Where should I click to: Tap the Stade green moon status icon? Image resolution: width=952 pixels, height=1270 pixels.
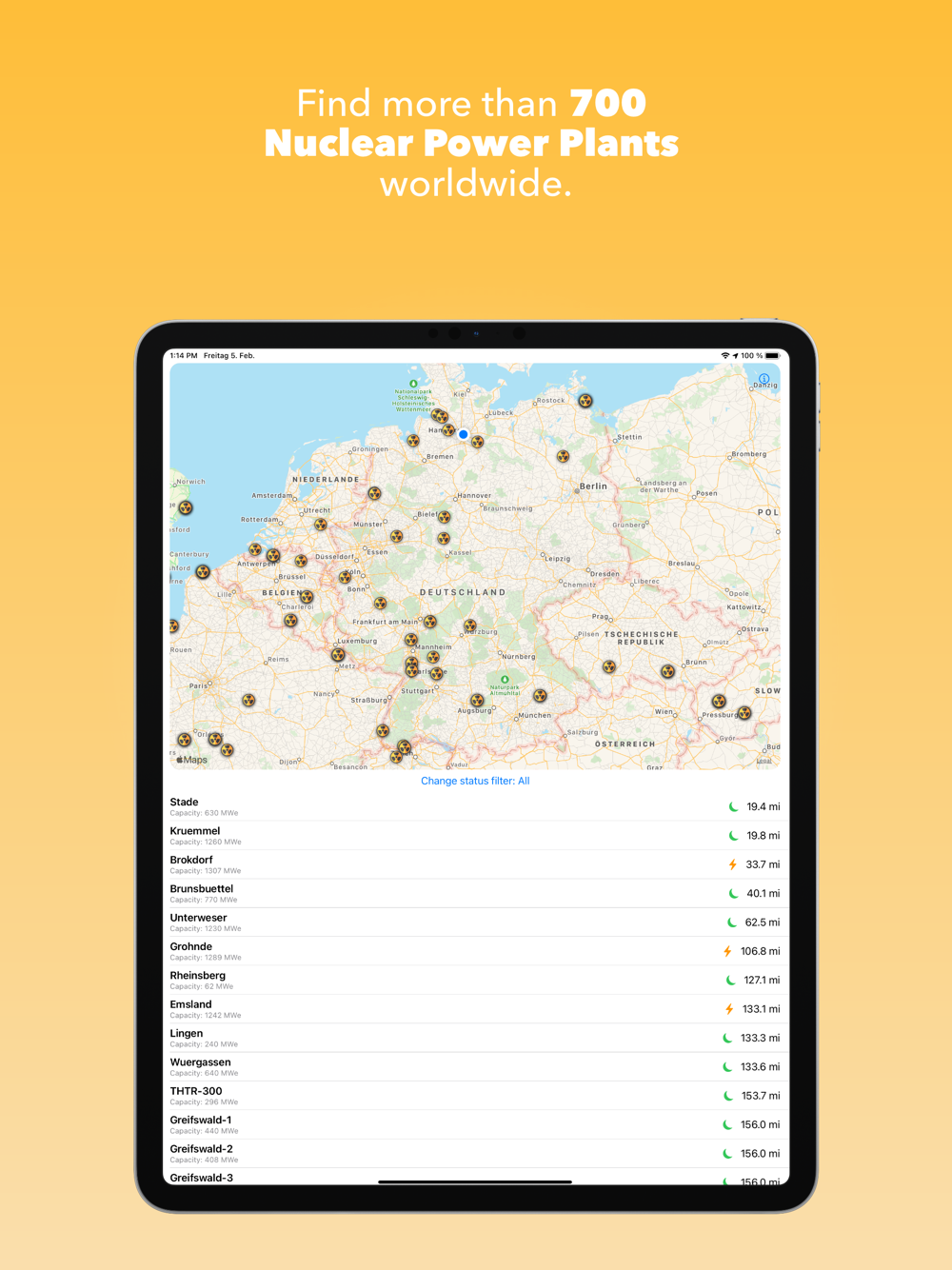pos(733,806)
